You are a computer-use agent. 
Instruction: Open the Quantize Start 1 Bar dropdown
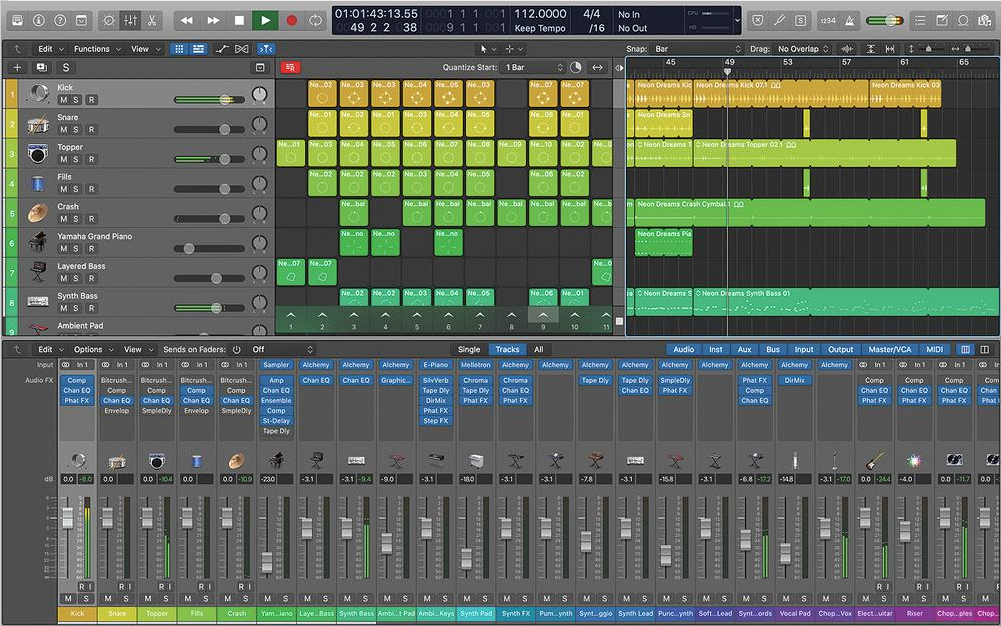pyautogui.click(x=534, y=67)
